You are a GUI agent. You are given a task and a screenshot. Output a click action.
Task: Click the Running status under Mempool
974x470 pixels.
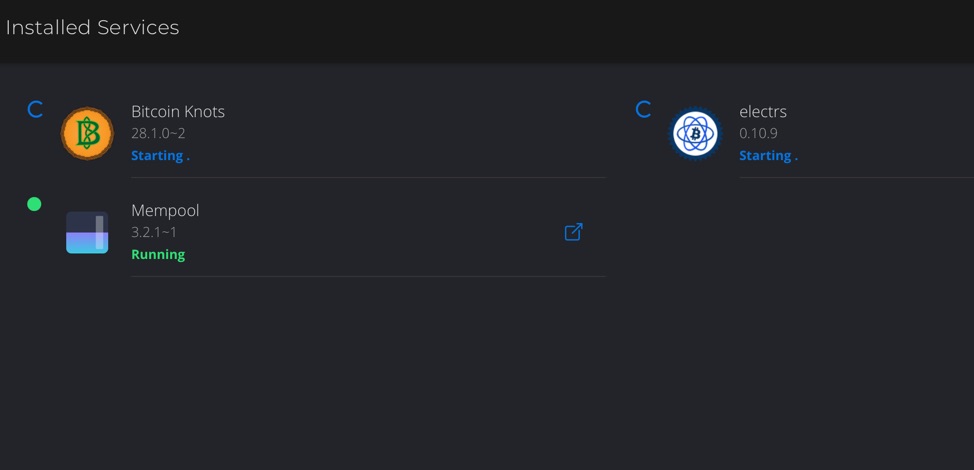coord(158,255)
